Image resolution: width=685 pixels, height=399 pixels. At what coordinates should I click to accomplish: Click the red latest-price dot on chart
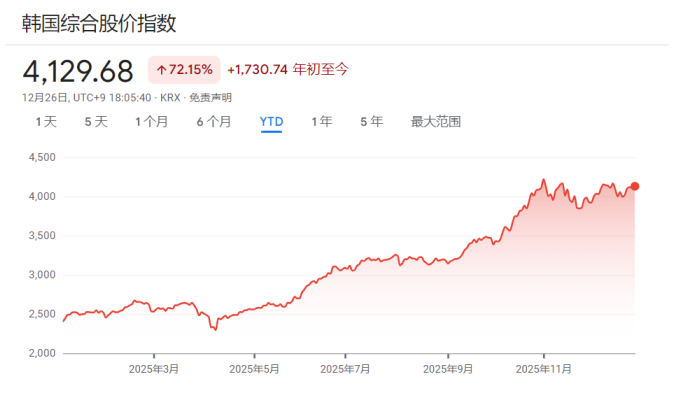pyautogui.click(x=635, y=186)
